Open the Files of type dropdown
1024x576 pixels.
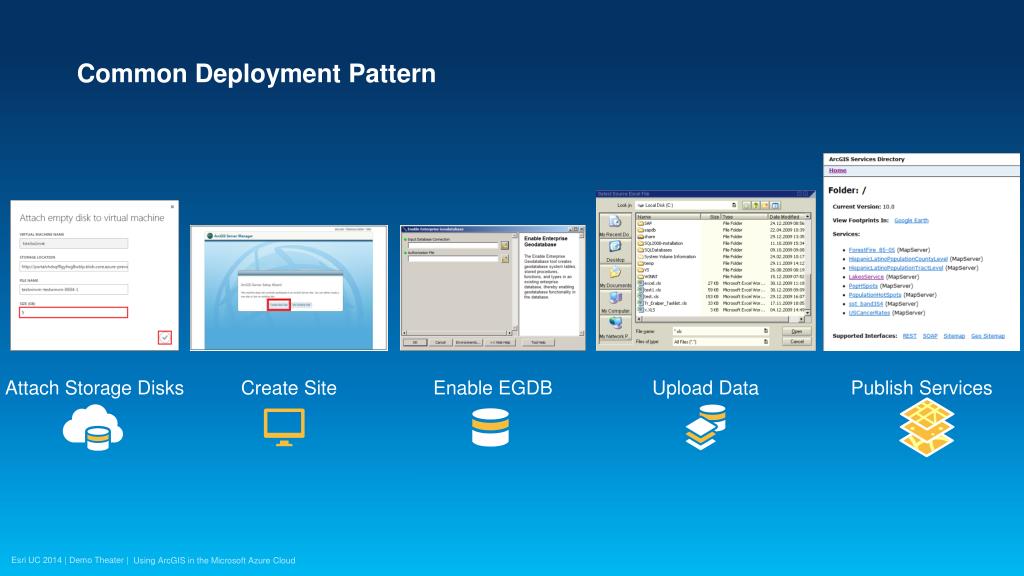click(x=765, y=342)
